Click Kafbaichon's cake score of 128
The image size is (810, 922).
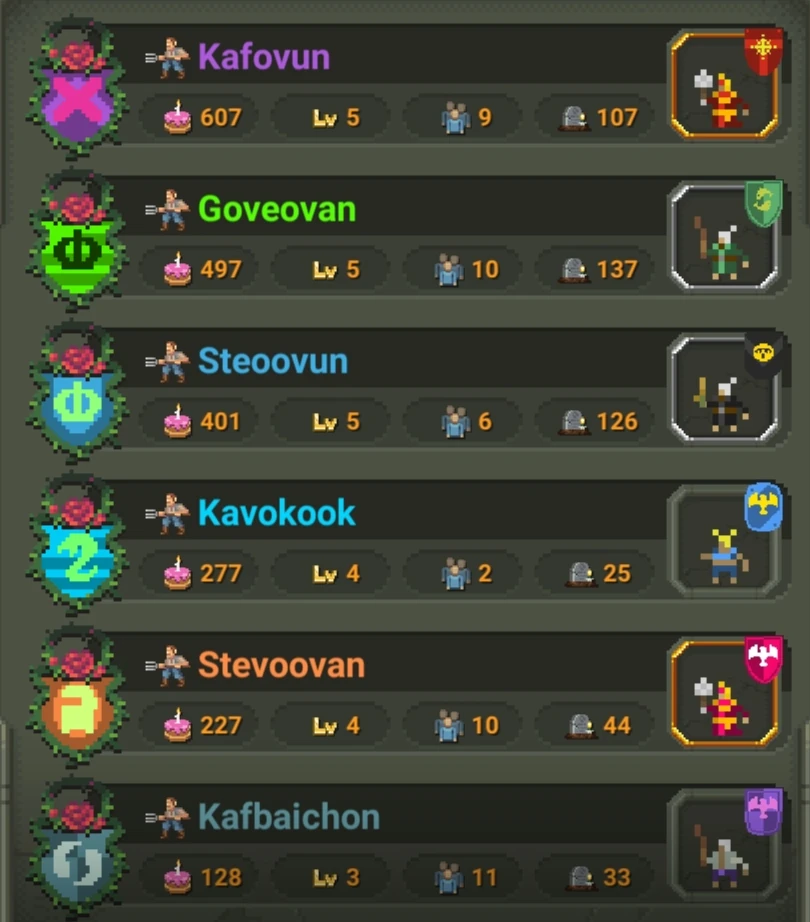(221, 877)
